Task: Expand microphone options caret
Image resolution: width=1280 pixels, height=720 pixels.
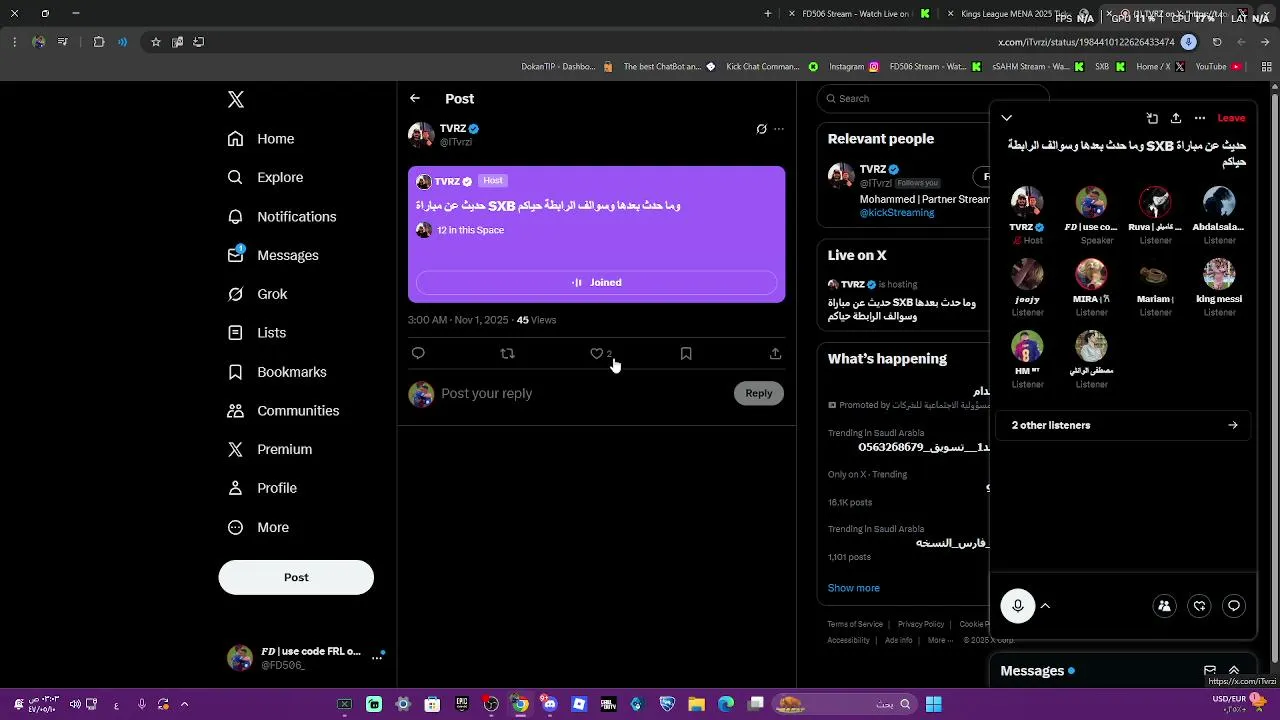Action: (x=1045, y=605)
